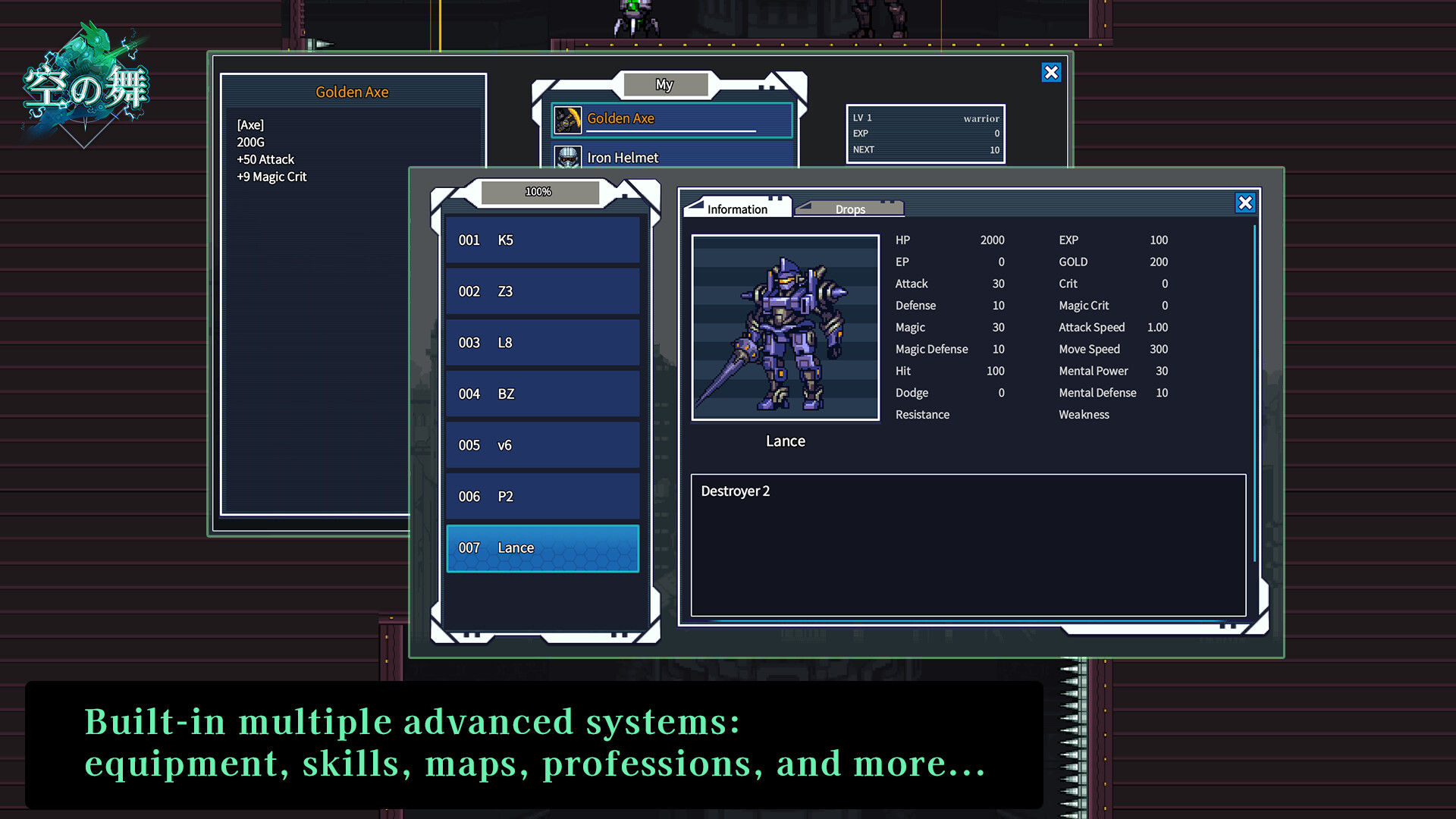Select the My equipment tab header

click(666, 84)
